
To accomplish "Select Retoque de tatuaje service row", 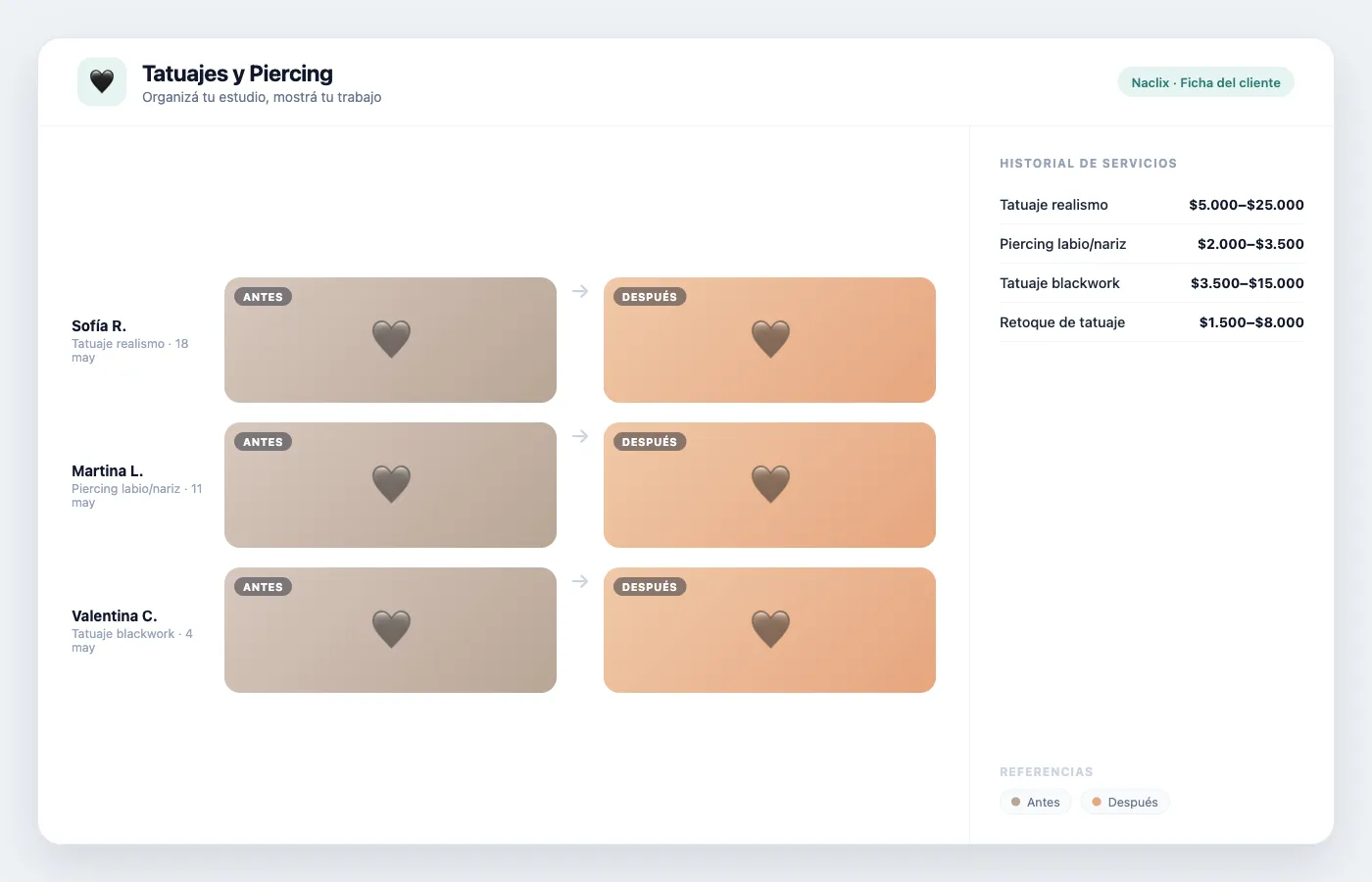I will coord(1151,322).
